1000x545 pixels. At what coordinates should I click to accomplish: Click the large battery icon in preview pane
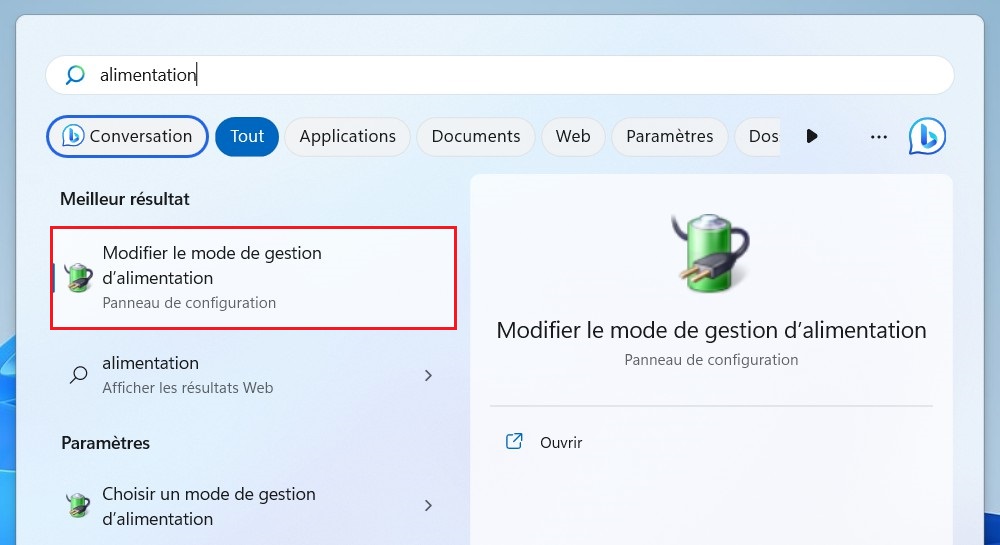[x=710, y=253]
